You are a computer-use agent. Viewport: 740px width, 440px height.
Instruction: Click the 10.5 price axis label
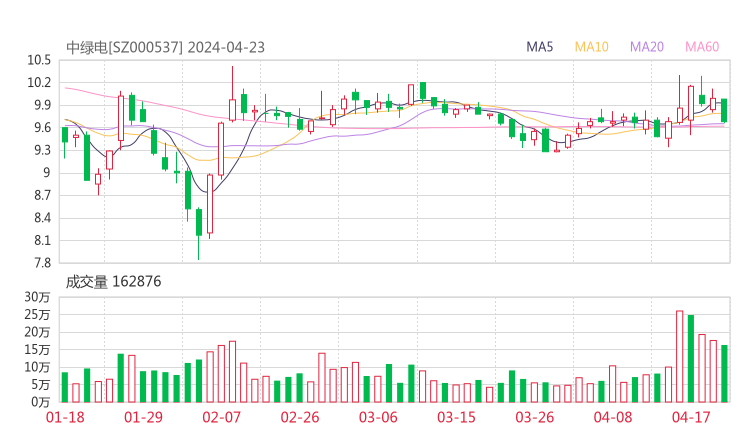click(x=39, y=60)
